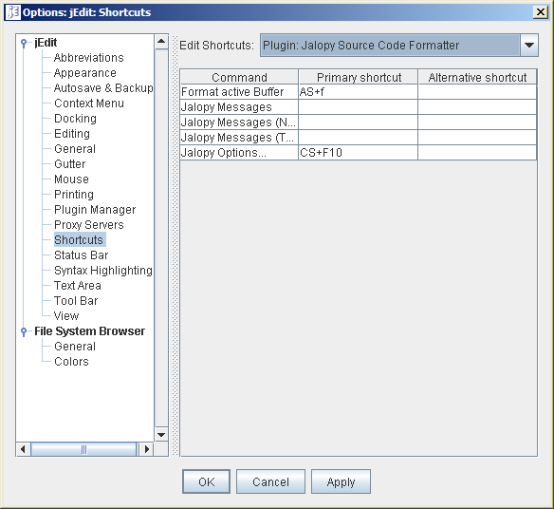Select the Context Menu option
Viewport: 554px width, 509px height.
89,103
